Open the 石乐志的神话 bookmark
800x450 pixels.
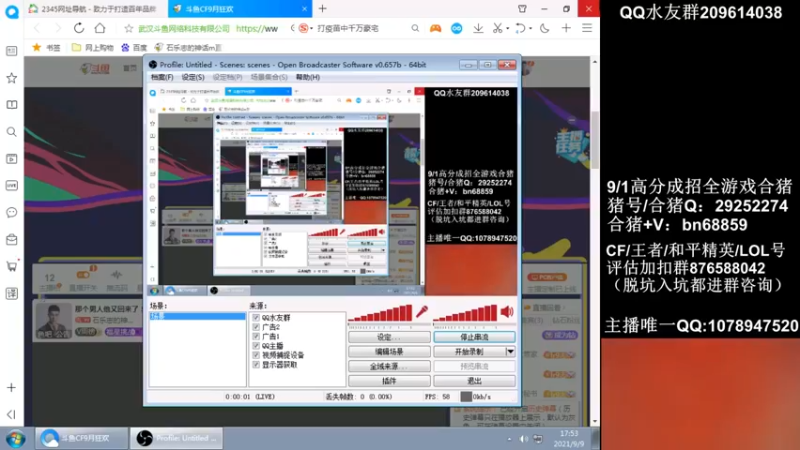pos(188,47)
